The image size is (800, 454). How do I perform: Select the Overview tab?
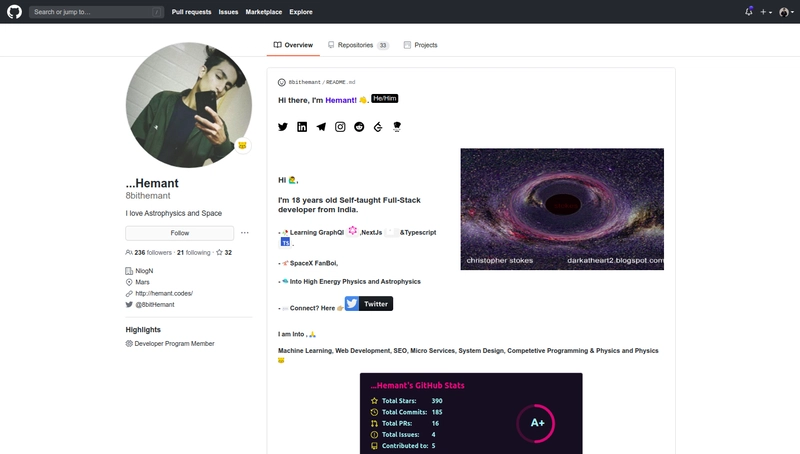pyautogui.click(x=293, y=45)
